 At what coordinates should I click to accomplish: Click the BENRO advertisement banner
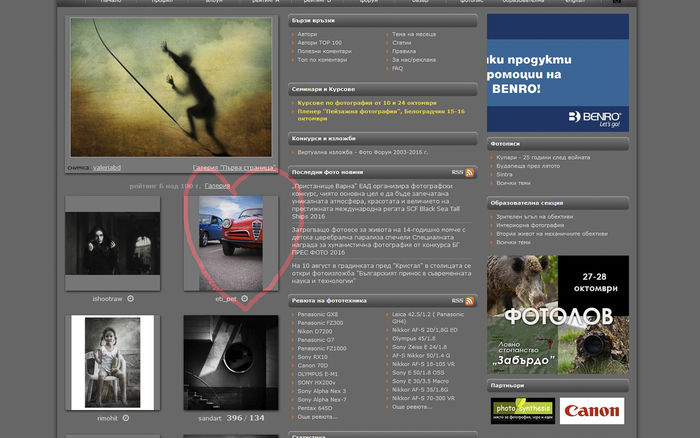(558, 72)
